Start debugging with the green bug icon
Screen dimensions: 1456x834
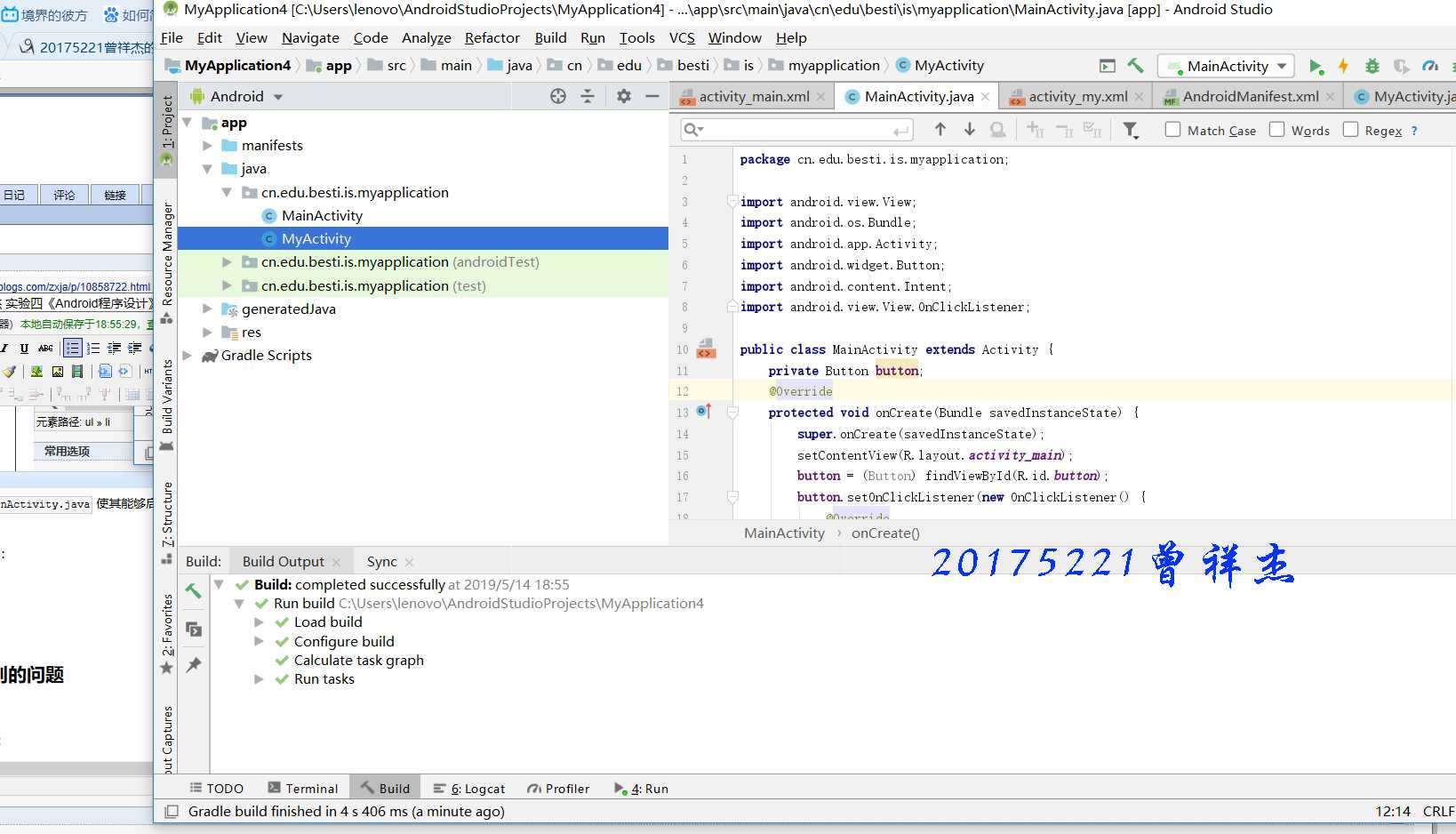coord(1372,66)
